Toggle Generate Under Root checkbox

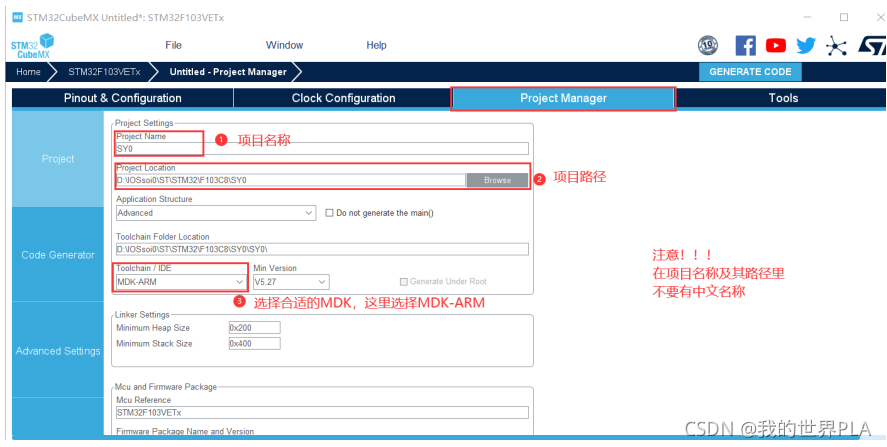point(404,281)
